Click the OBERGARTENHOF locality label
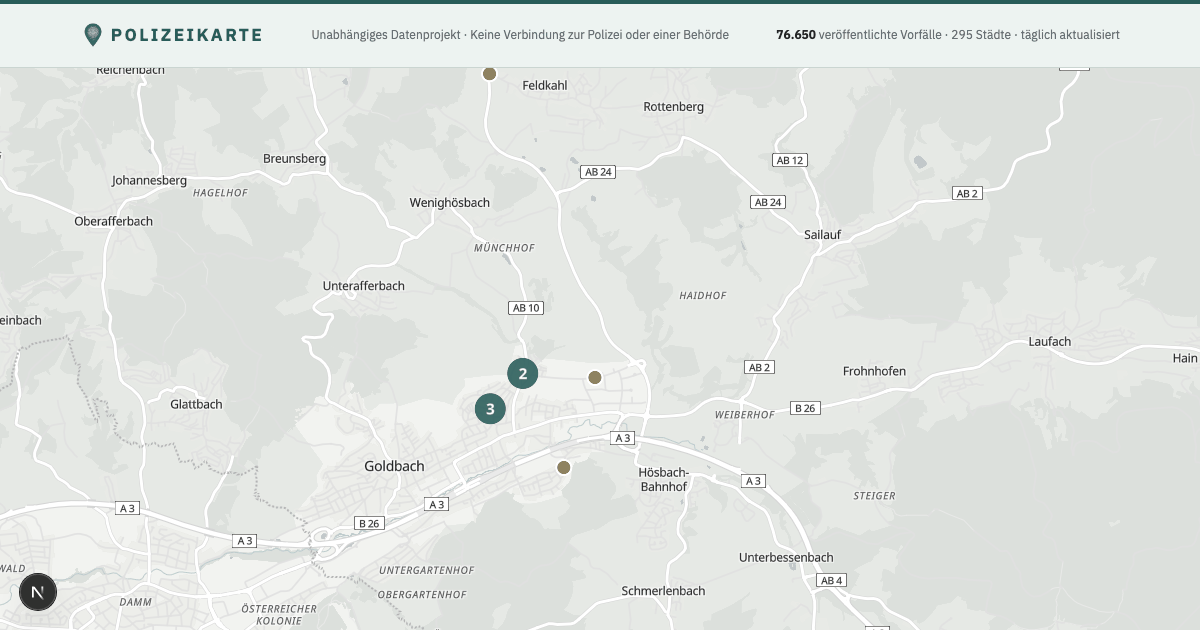The image size is (1200, 630). (422, 595)
